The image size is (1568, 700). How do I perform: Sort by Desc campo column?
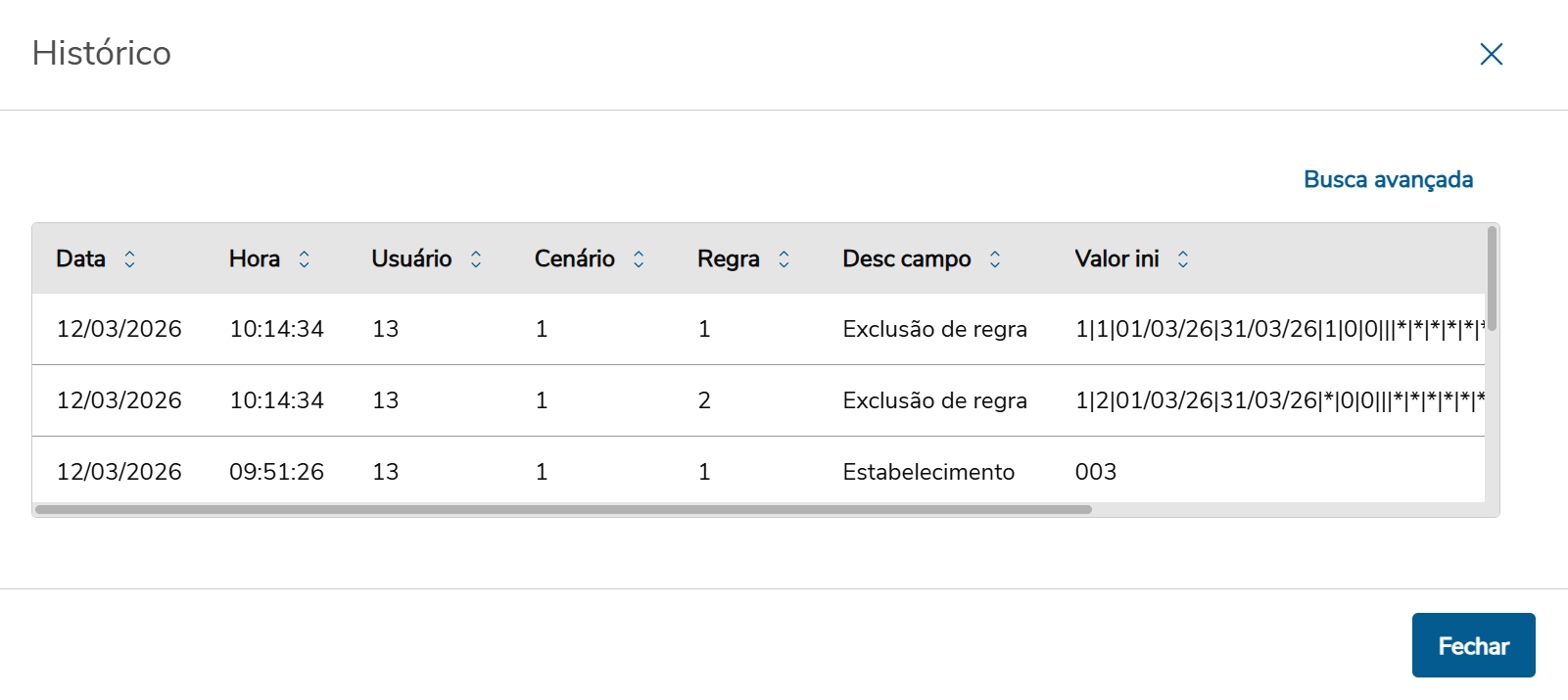click(x=994, y=258)
